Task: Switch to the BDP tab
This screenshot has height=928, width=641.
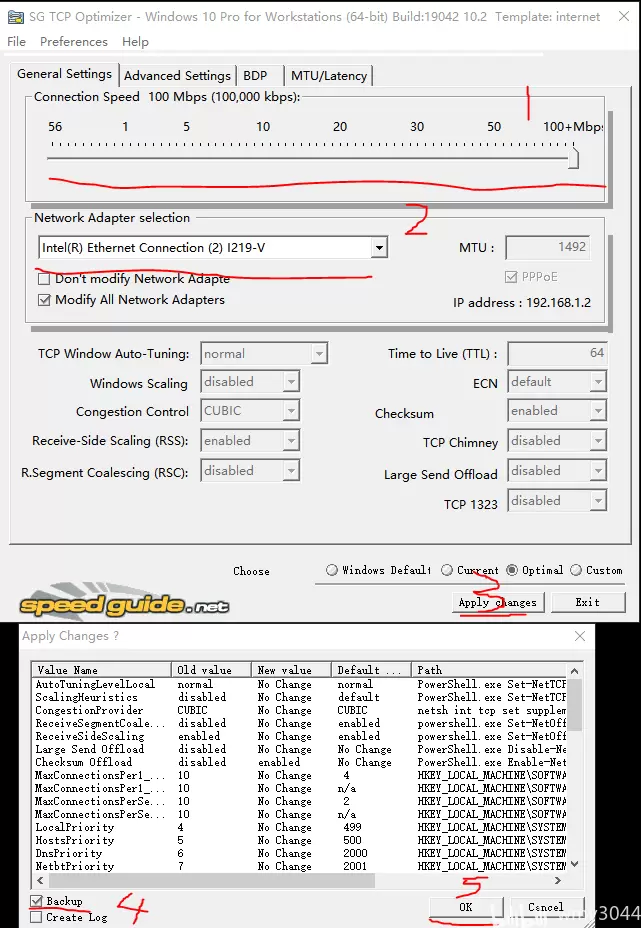Action: [255, 76]
